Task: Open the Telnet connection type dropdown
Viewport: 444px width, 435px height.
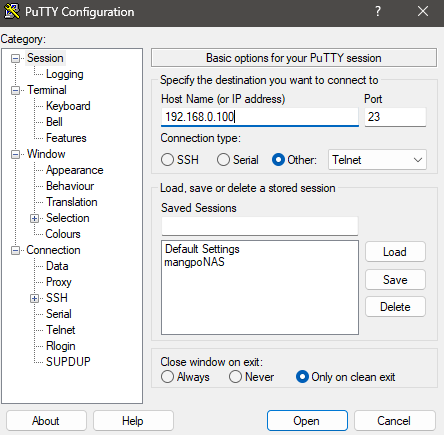Action: 377,160
